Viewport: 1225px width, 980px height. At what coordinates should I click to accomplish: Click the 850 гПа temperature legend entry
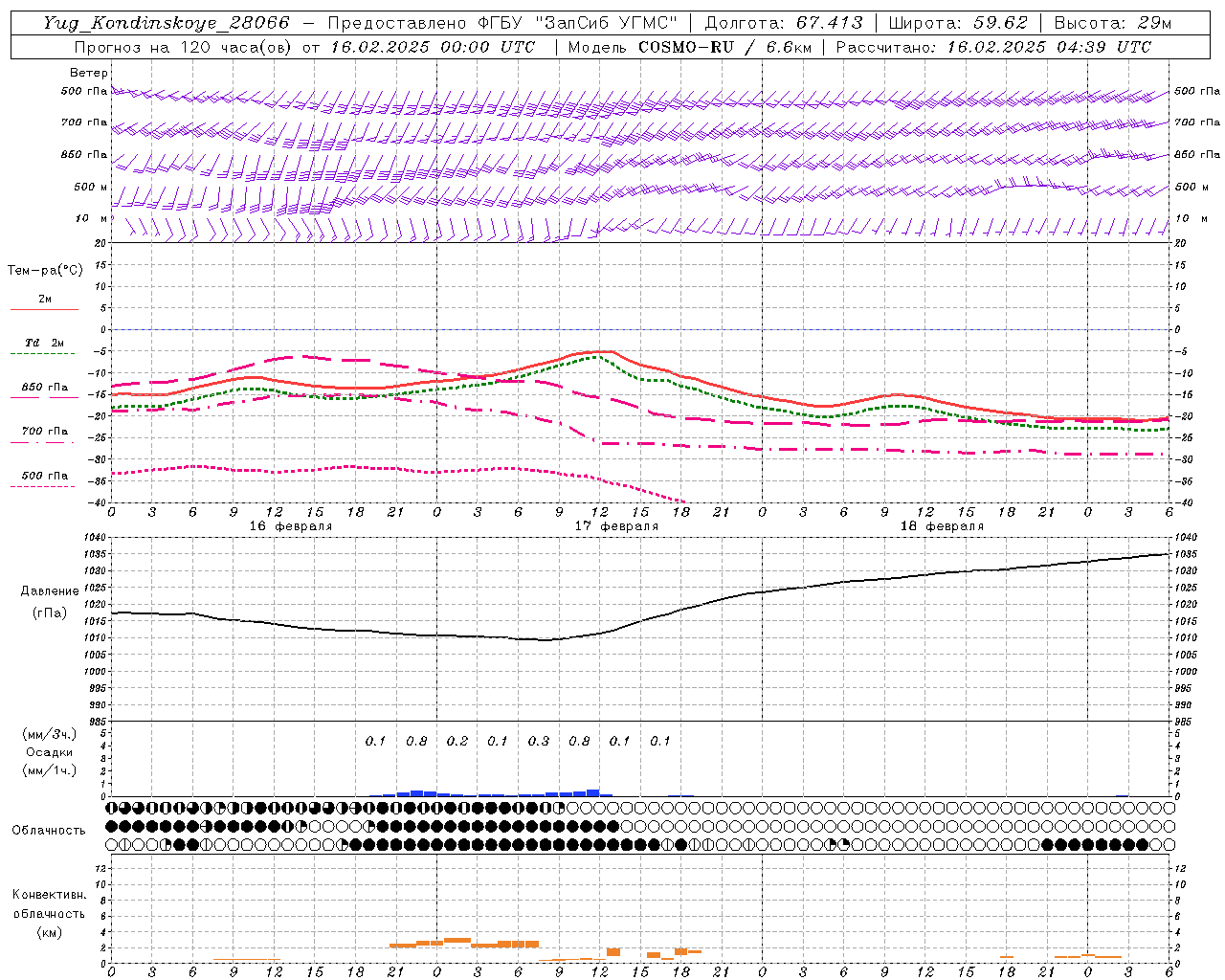coord(44,388)
